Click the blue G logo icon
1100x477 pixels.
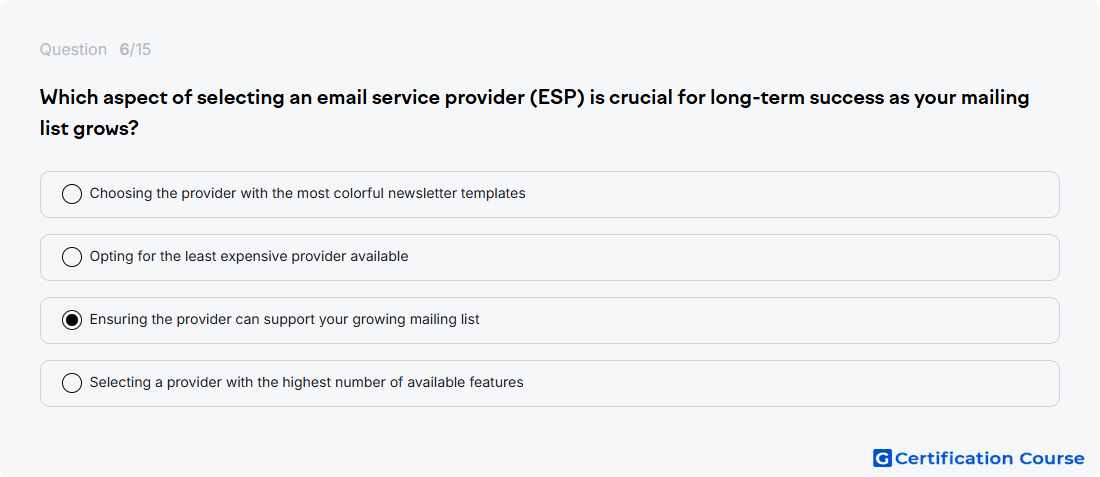882,459
